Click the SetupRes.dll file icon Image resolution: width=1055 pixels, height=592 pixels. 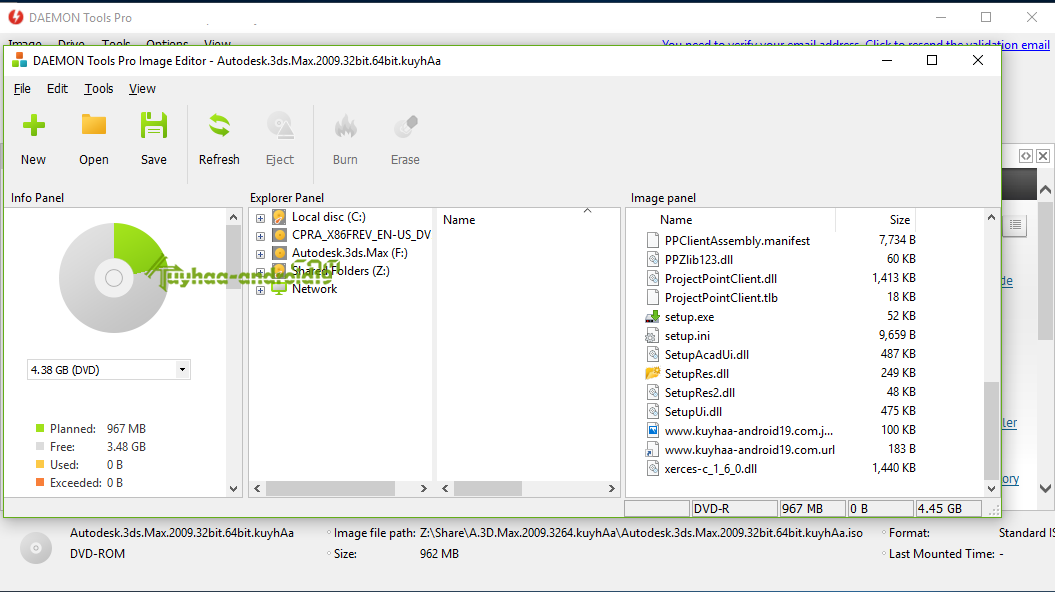click(x=652, y=373)
